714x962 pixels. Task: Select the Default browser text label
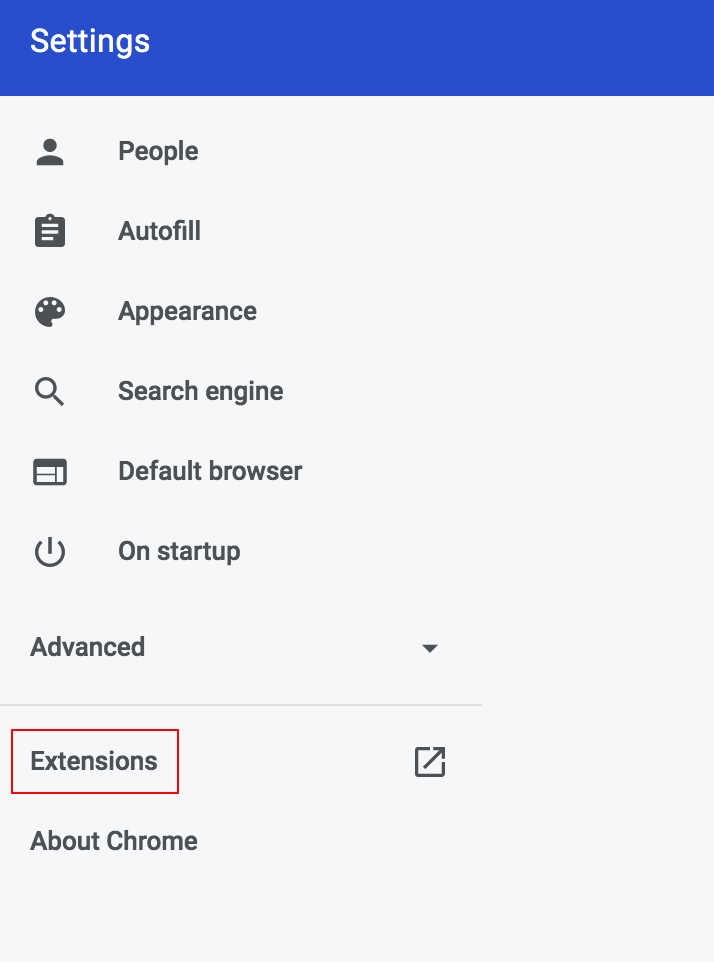tap(210, 471)
